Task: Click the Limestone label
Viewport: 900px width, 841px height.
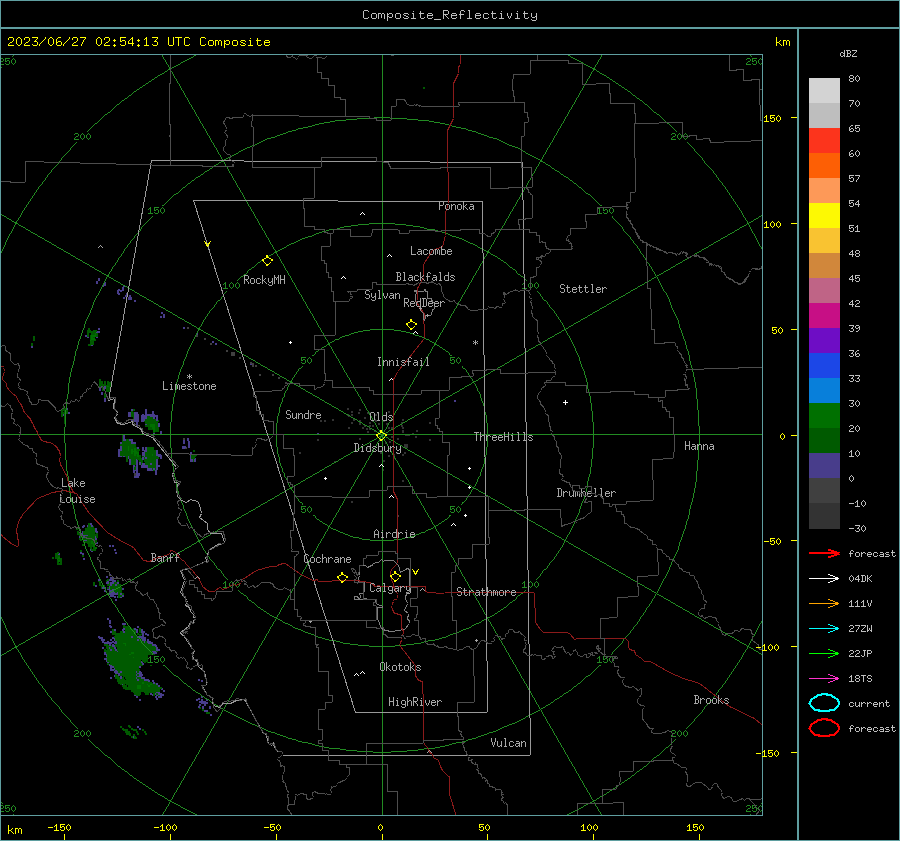Action: [x=189, y=386]
